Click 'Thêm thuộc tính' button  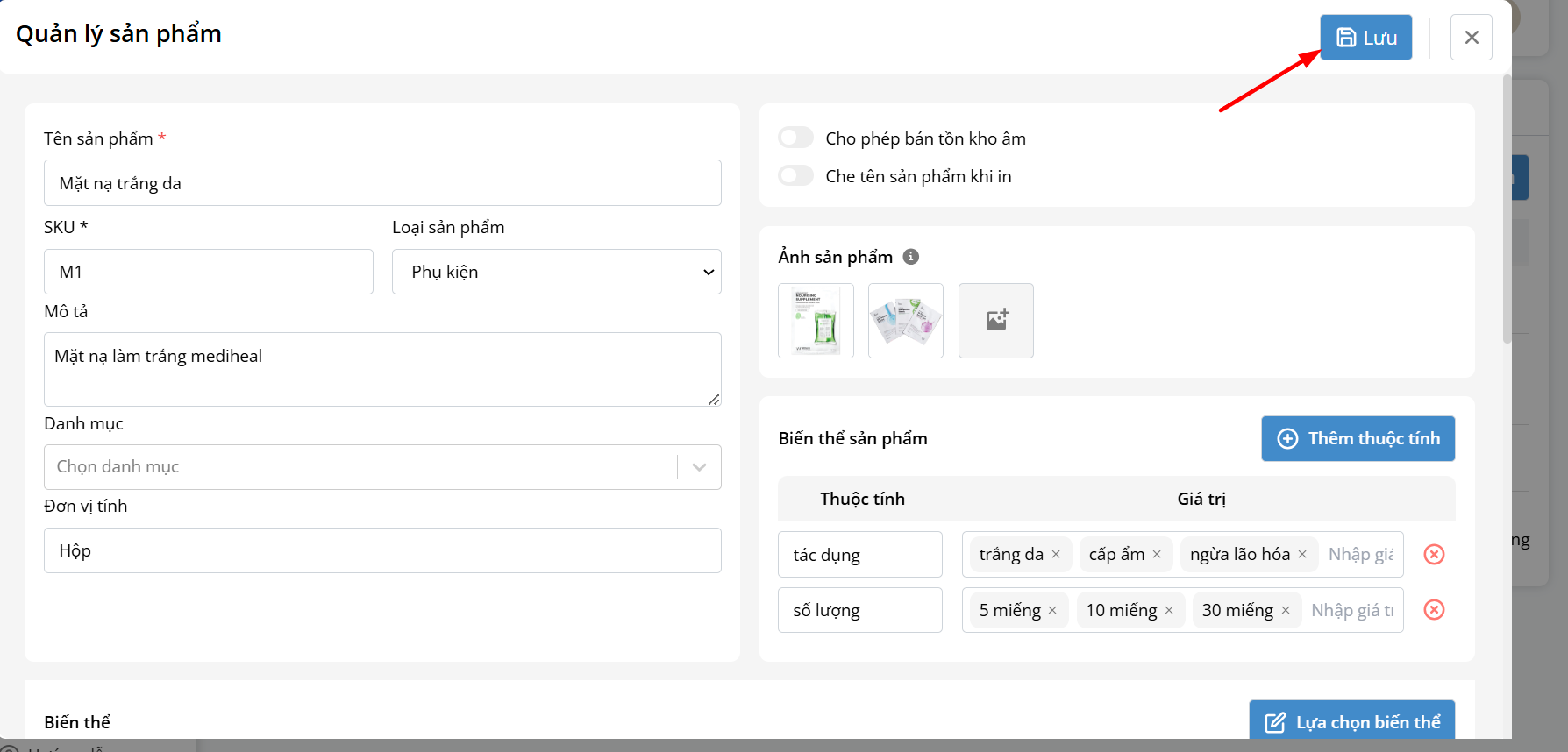click(1358, 438)
